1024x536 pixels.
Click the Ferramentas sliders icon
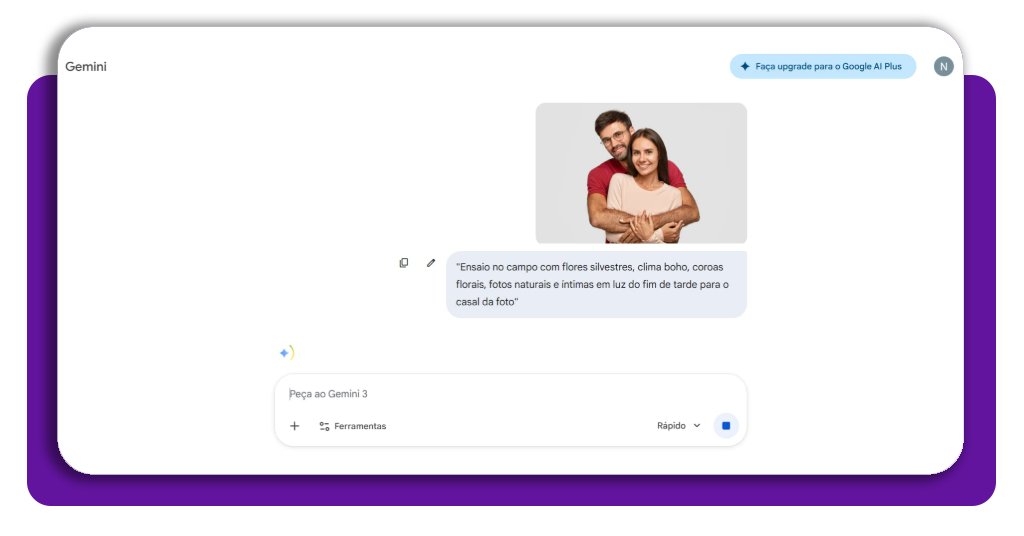click(x=324, y=426)
